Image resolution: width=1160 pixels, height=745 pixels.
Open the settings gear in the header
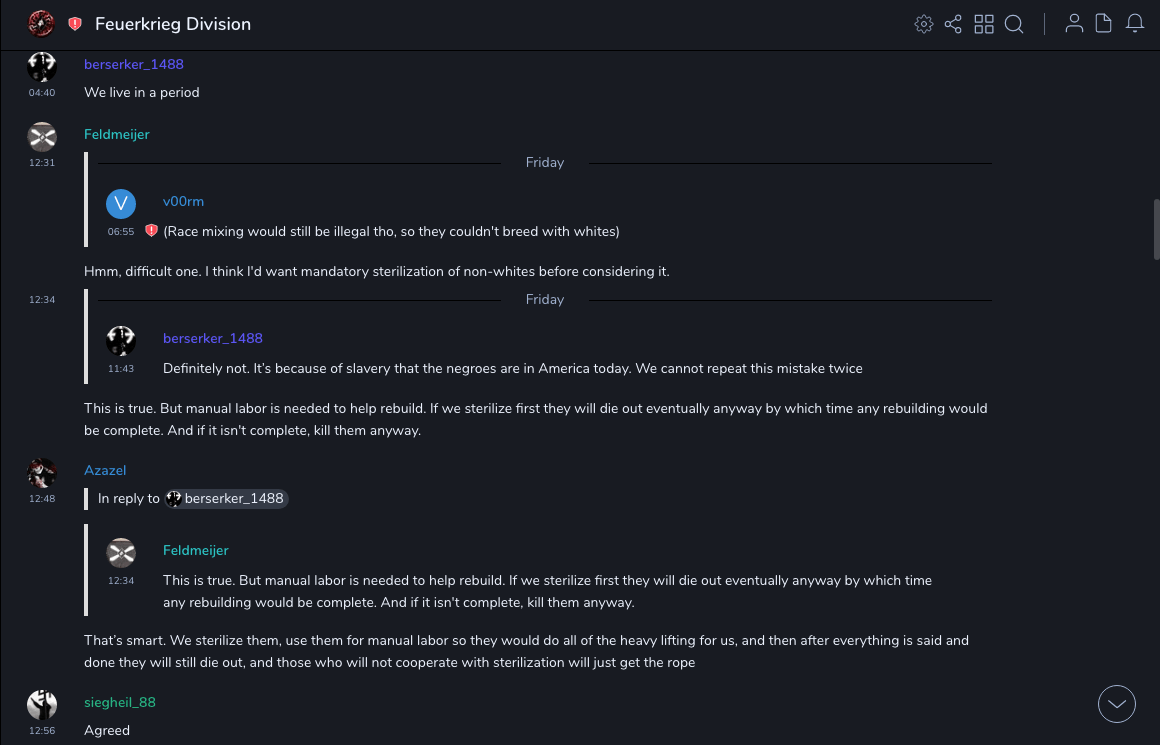tap(924, 24)
